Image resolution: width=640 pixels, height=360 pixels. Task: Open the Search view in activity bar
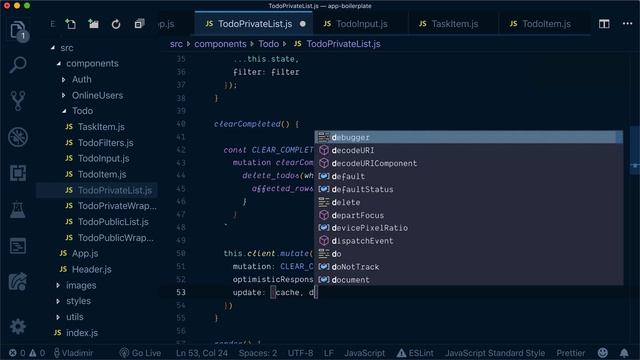pos(18,65)
